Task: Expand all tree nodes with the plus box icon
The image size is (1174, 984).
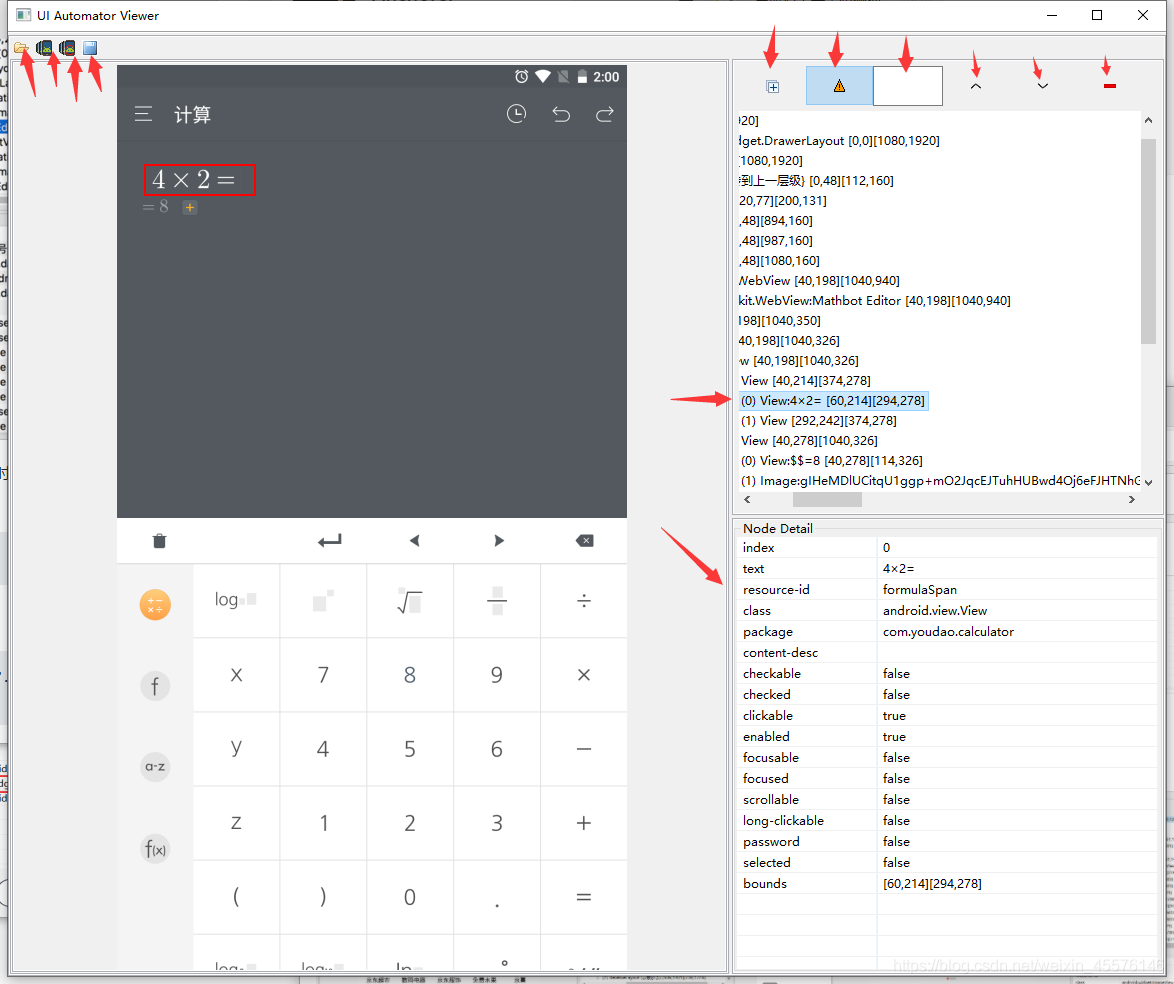Action: 773,87
